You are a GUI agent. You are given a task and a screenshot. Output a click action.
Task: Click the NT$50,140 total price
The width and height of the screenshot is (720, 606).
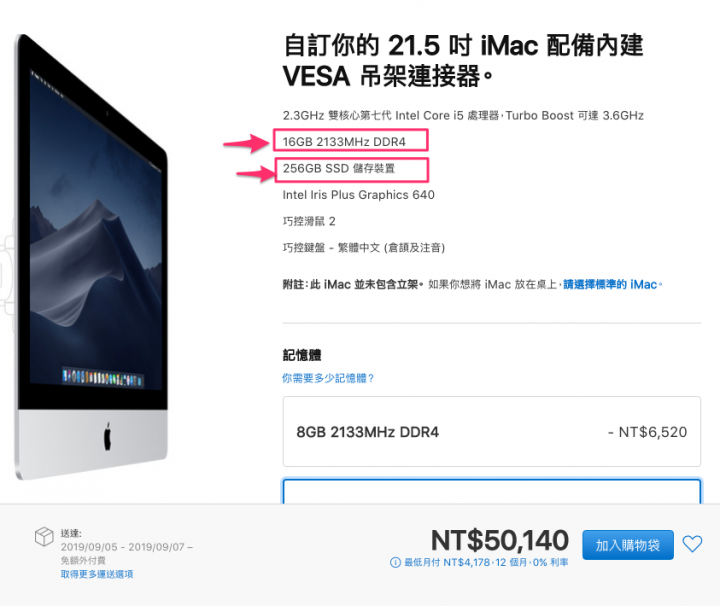point(500,540)
